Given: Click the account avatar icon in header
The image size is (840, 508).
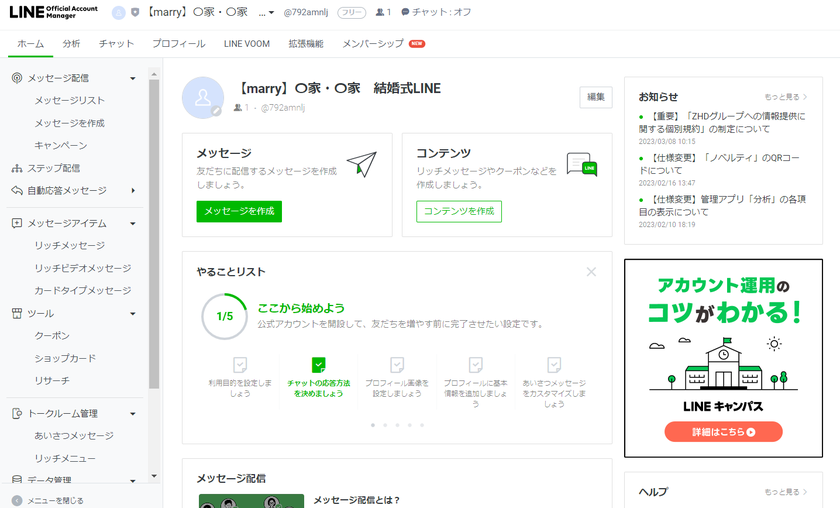Looking at the screenshot, I should coord(118,12).
